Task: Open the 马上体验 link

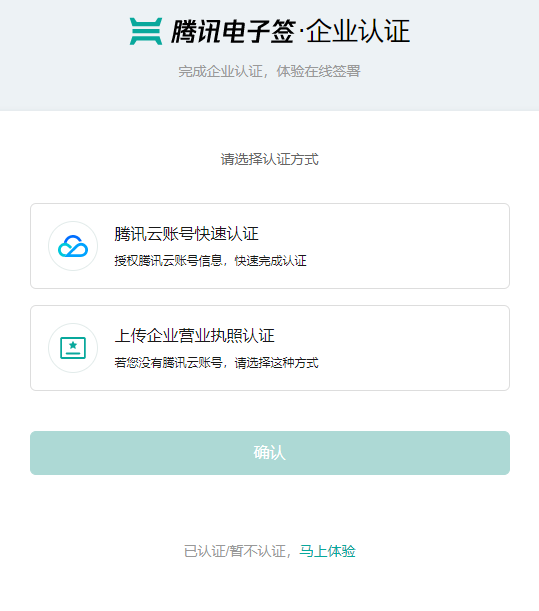Action: click(327, 551)
